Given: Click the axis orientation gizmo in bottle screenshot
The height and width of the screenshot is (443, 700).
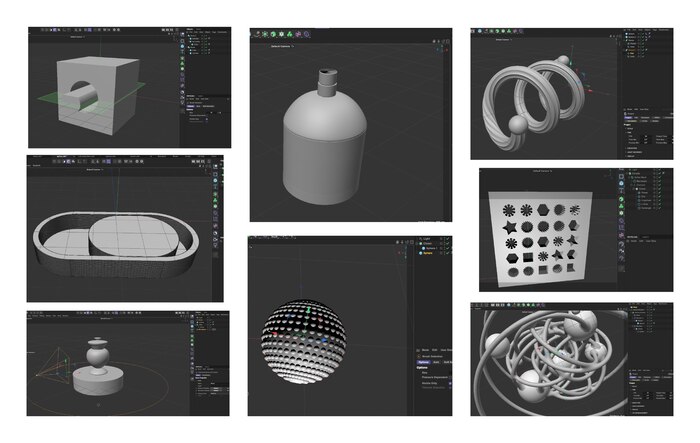Looking at the screenshot, I should click(442, 49).
